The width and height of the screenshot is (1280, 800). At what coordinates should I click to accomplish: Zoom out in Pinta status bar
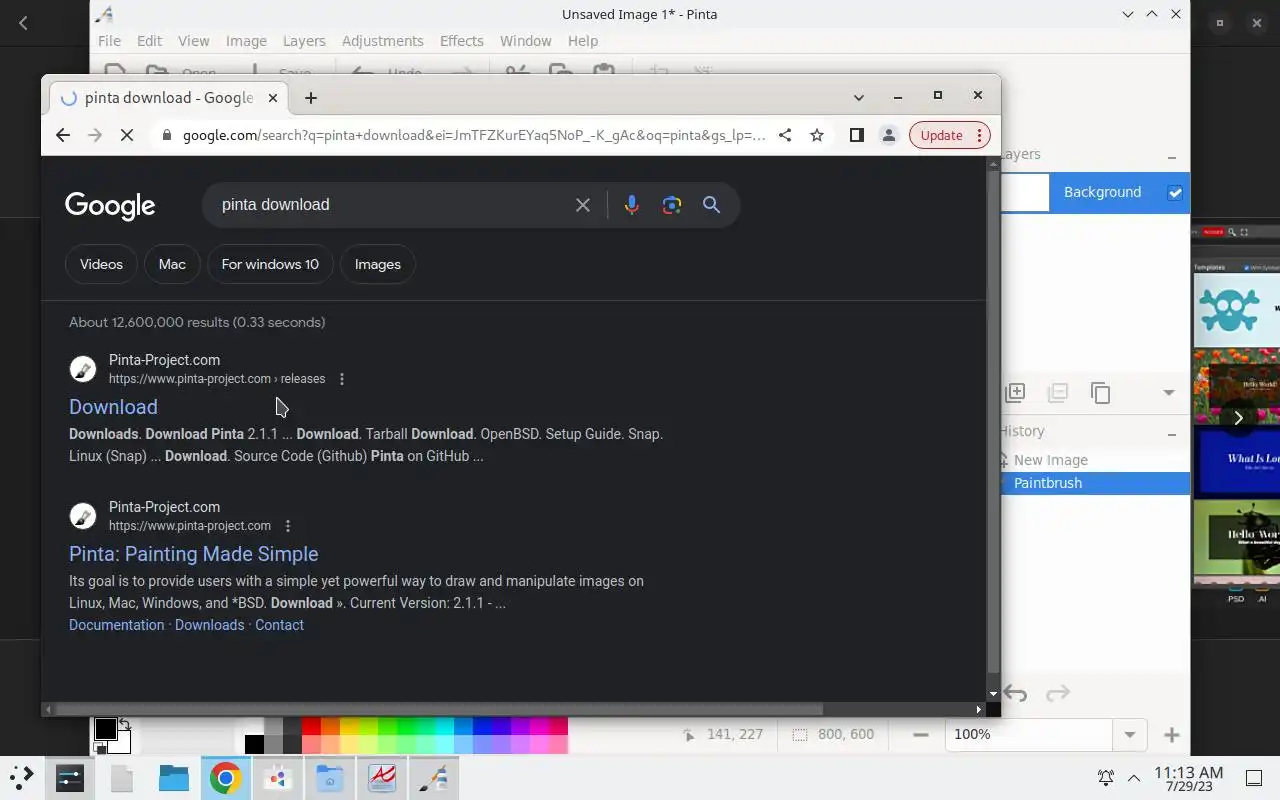921,735
